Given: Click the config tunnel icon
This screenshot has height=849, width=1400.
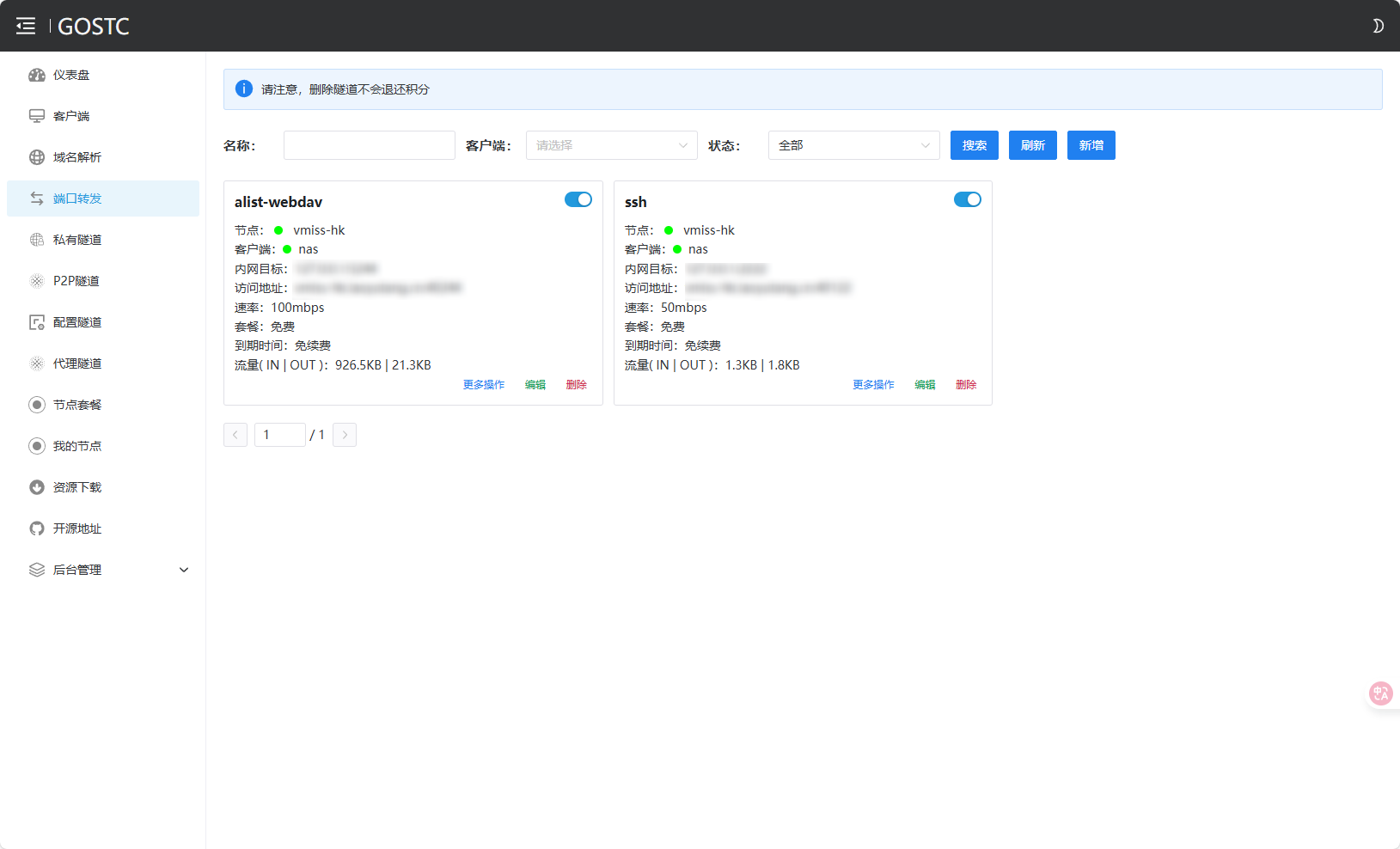Looking at the screenshot, I should pos(37,322).
